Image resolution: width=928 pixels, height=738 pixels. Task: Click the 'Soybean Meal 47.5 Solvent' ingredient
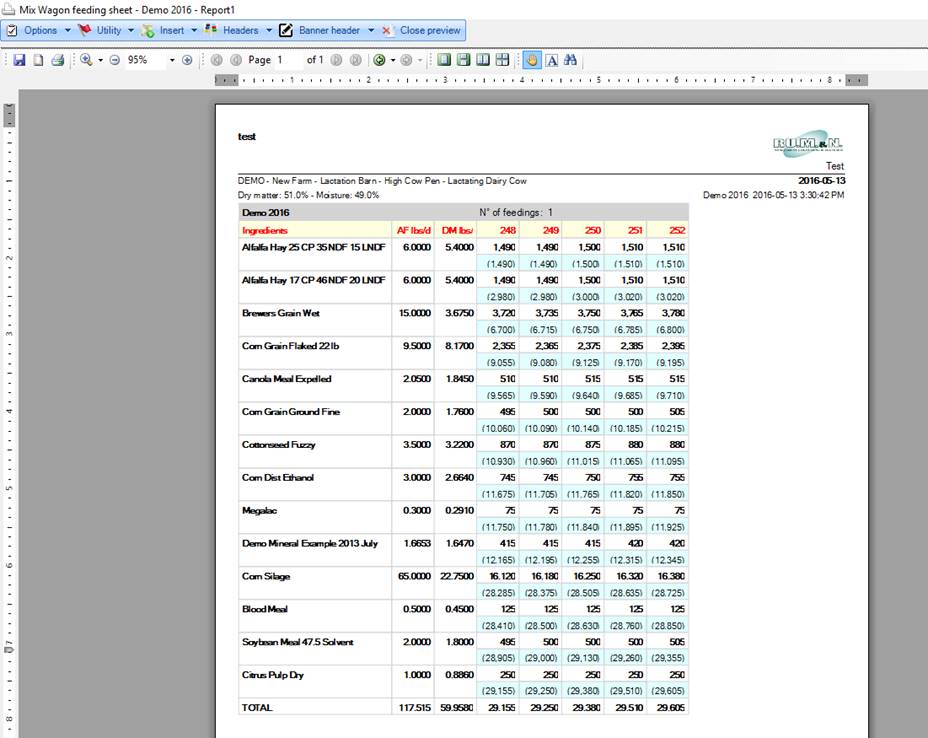(x=298, y=642)
